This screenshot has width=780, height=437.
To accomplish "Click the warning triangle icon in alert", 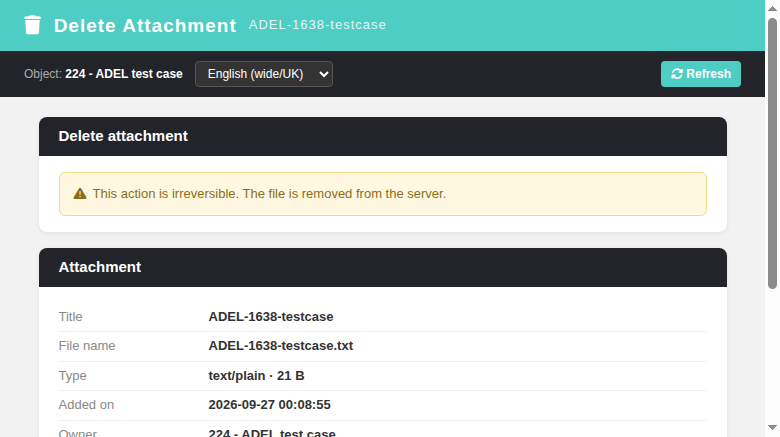I will pos(80,194).
